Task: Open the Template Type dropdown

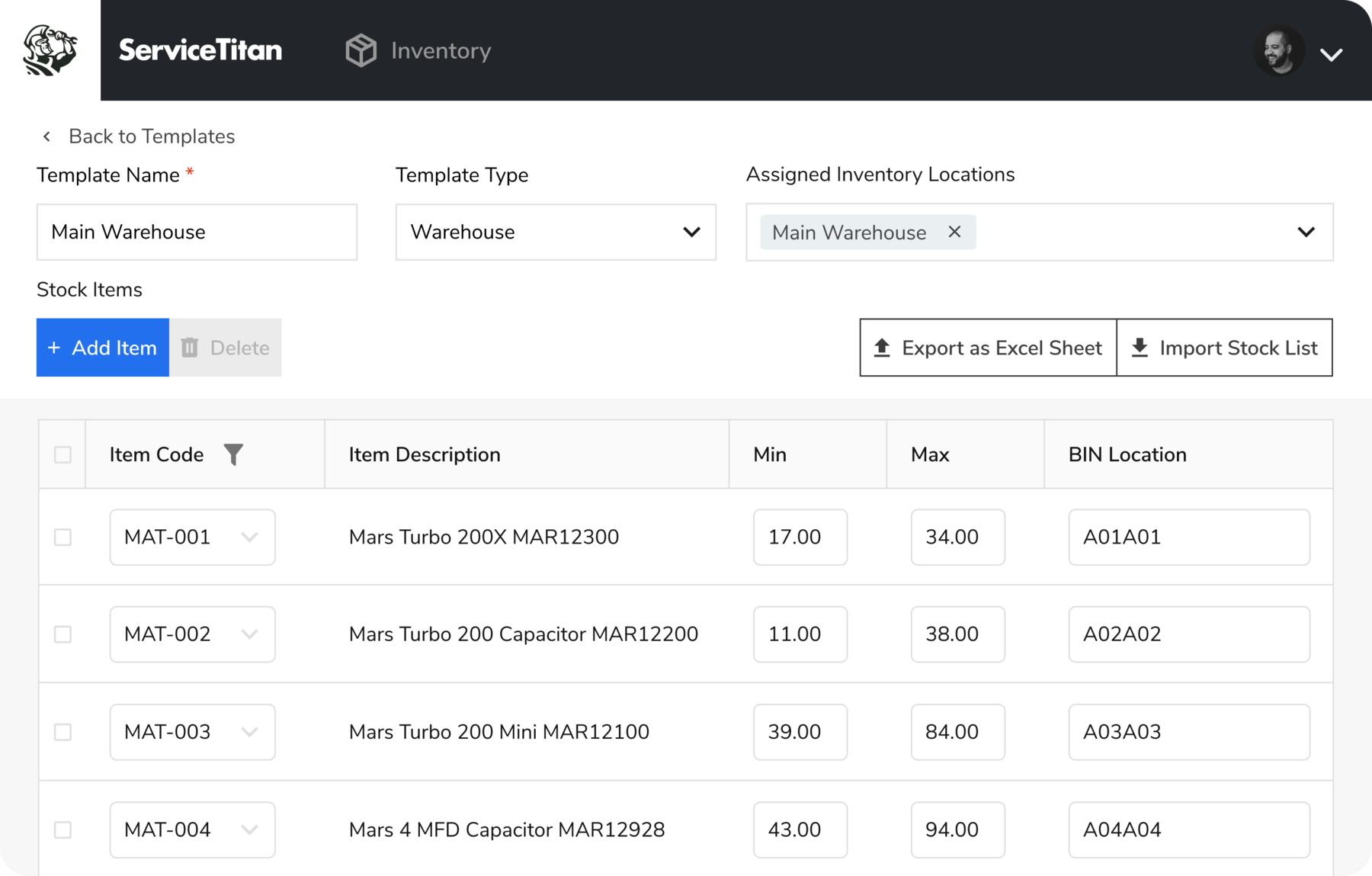Action: [692, 232]
